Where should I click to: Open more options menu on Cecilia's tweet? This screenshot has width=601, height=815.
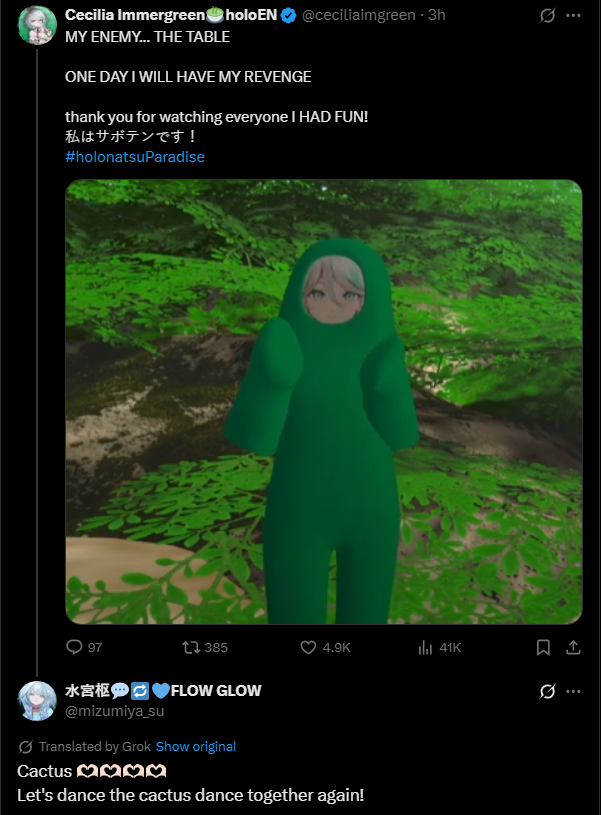(x=573, y=16)
